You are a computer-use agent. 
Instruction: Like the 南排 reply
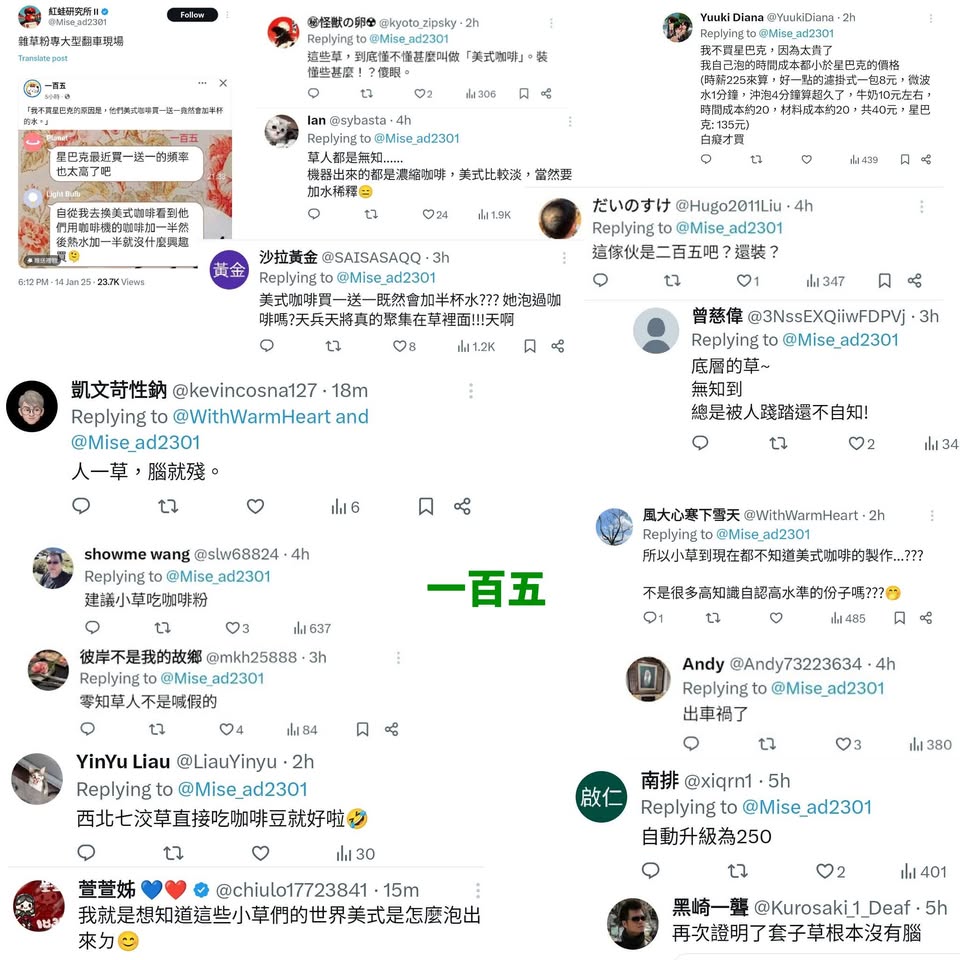(824, 871)
